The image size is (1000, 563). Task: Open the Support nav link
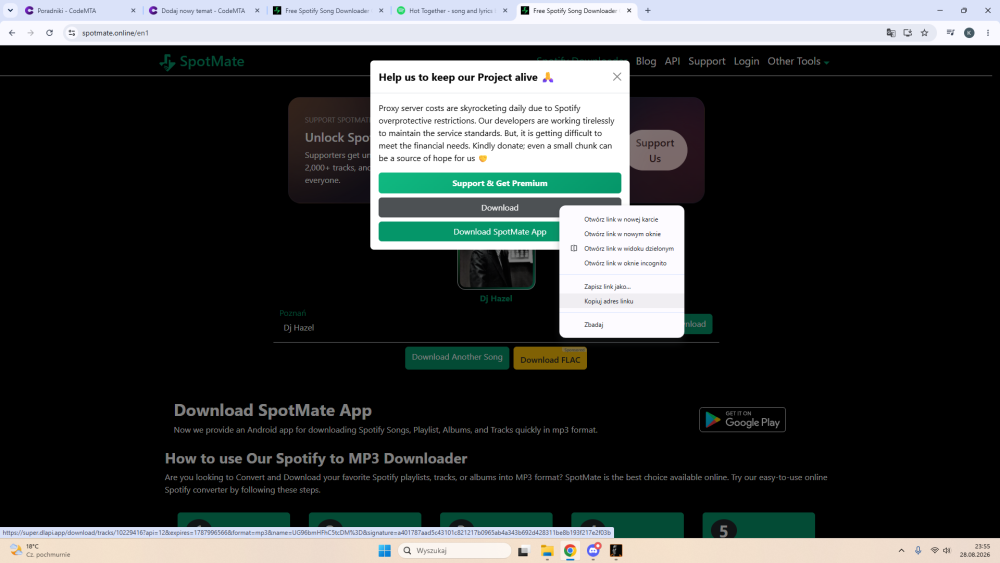707,61
